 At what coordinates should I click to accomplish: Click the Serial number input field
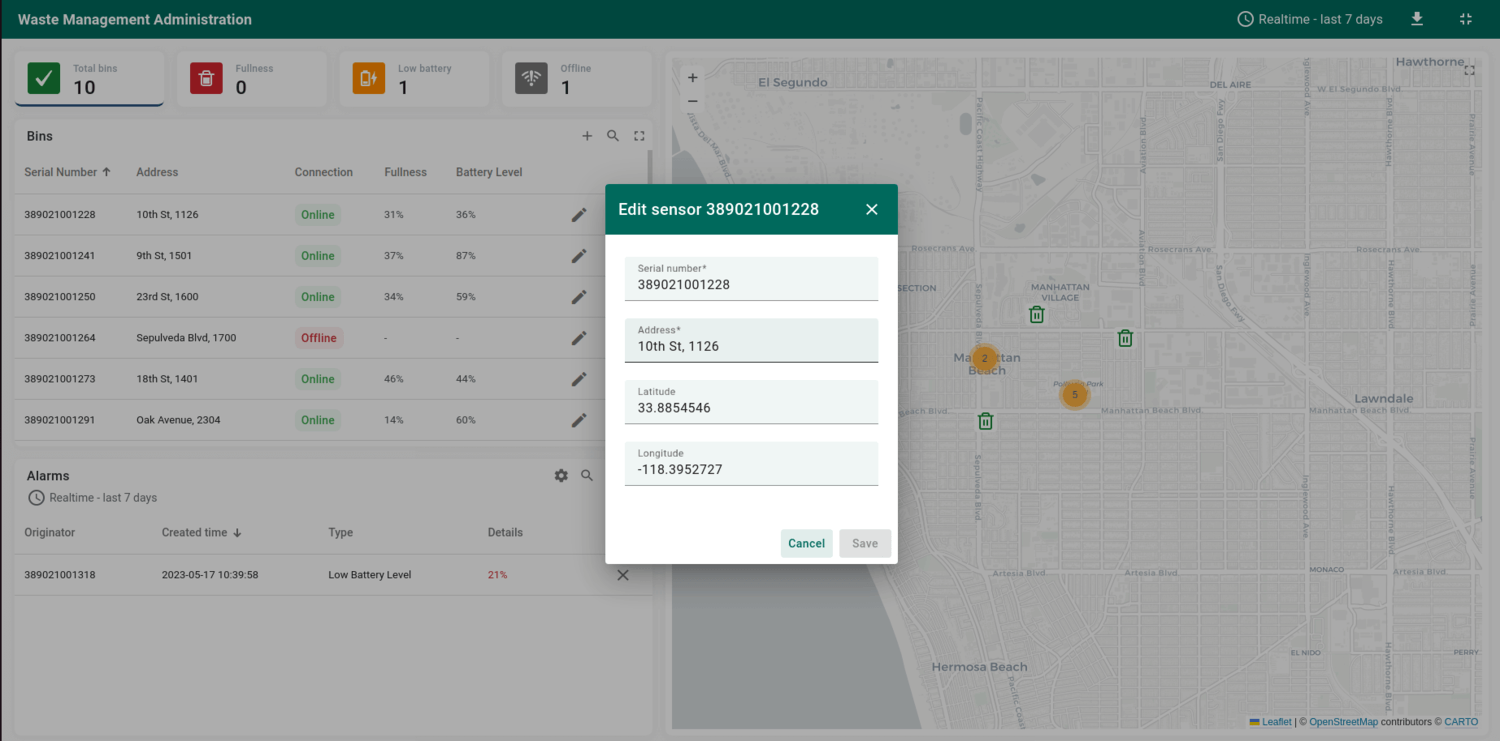(751, 284)
